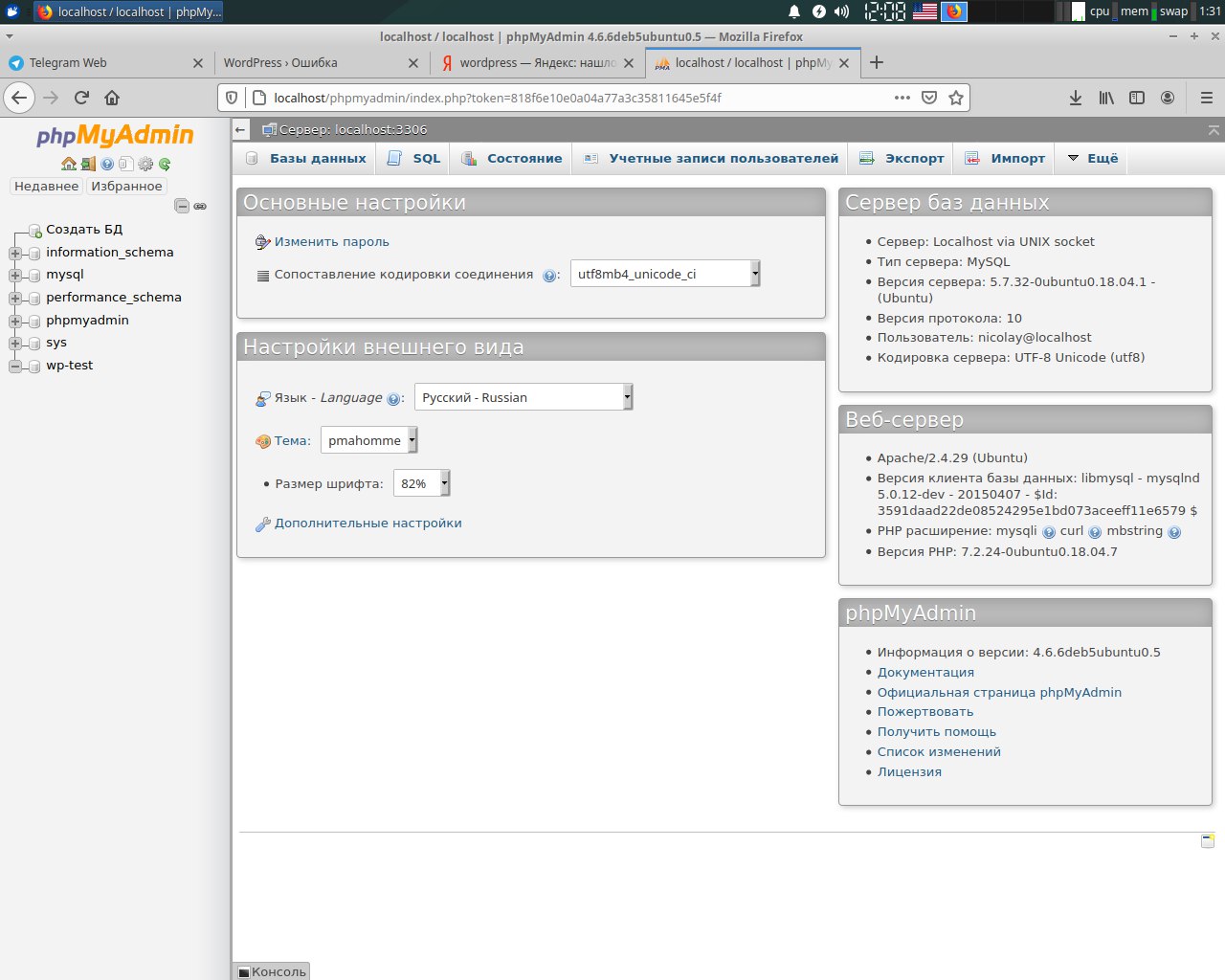Open the Базы данных tab
Viewport: 1225px width, 980px height.
click(x=306, y=159)
